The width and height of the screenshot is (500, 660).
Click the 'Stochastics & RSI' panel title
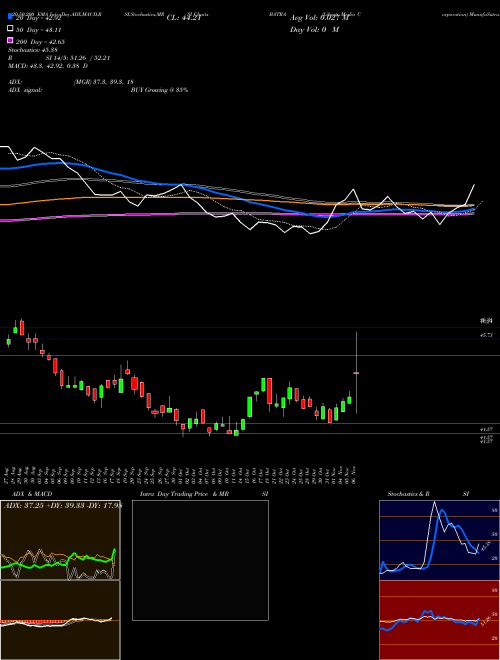[x=428, y=494]
